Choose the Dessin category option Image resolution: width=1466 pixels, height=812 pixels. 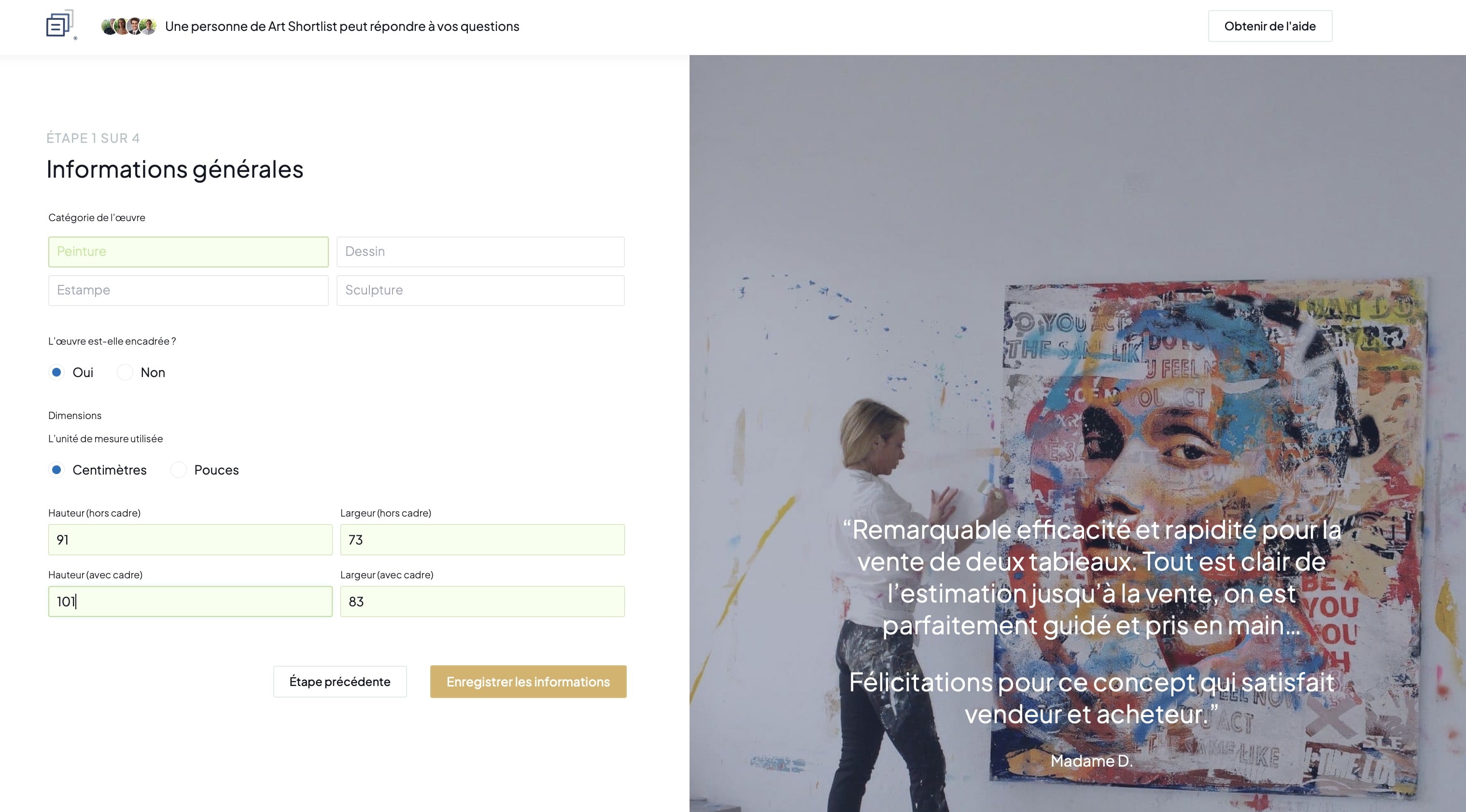[x=480, y=252]
